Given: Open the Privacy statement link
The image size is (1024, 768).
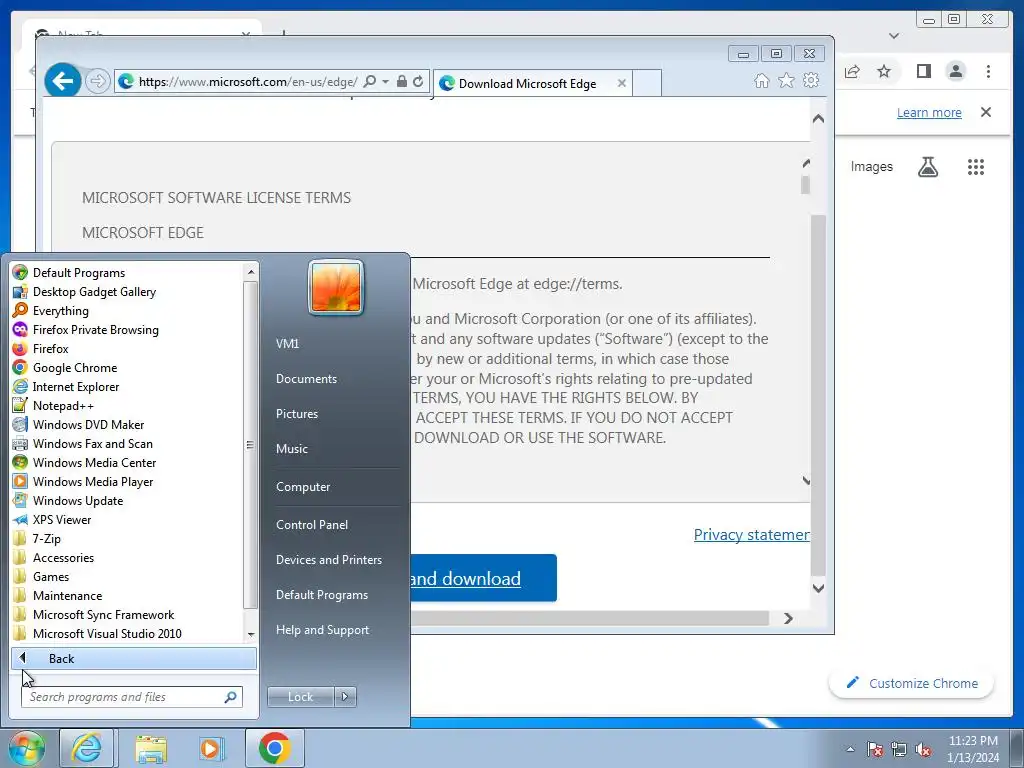Looking at the screenshot, I should [x=752, y=535].
